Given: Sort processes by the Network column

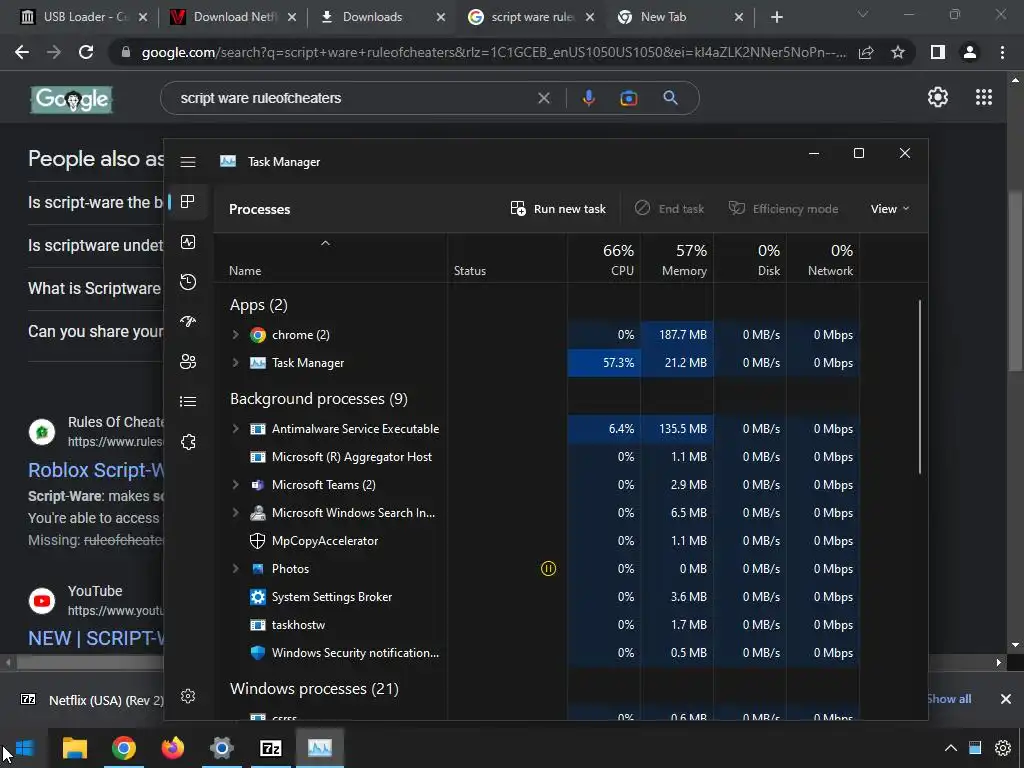Looking at the screenshot, I should point(824,259).
